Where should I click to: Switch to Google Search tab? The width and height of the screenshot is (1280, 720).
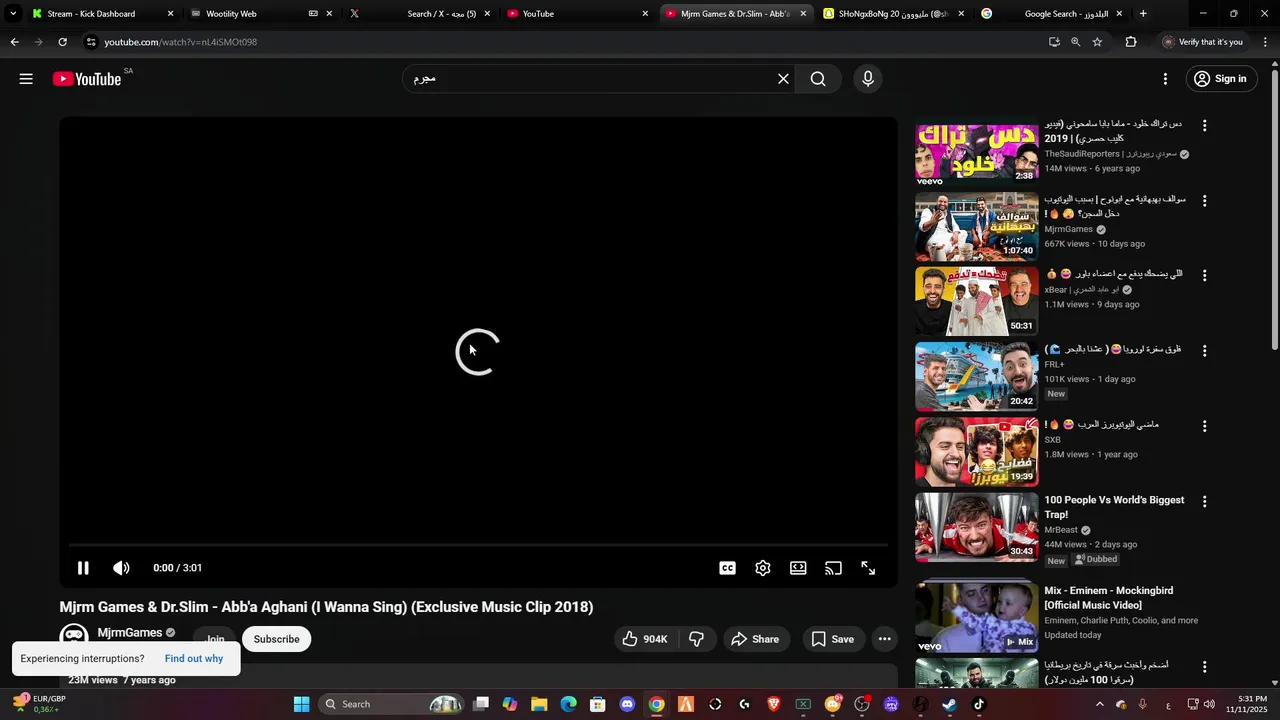(1052, 14)
